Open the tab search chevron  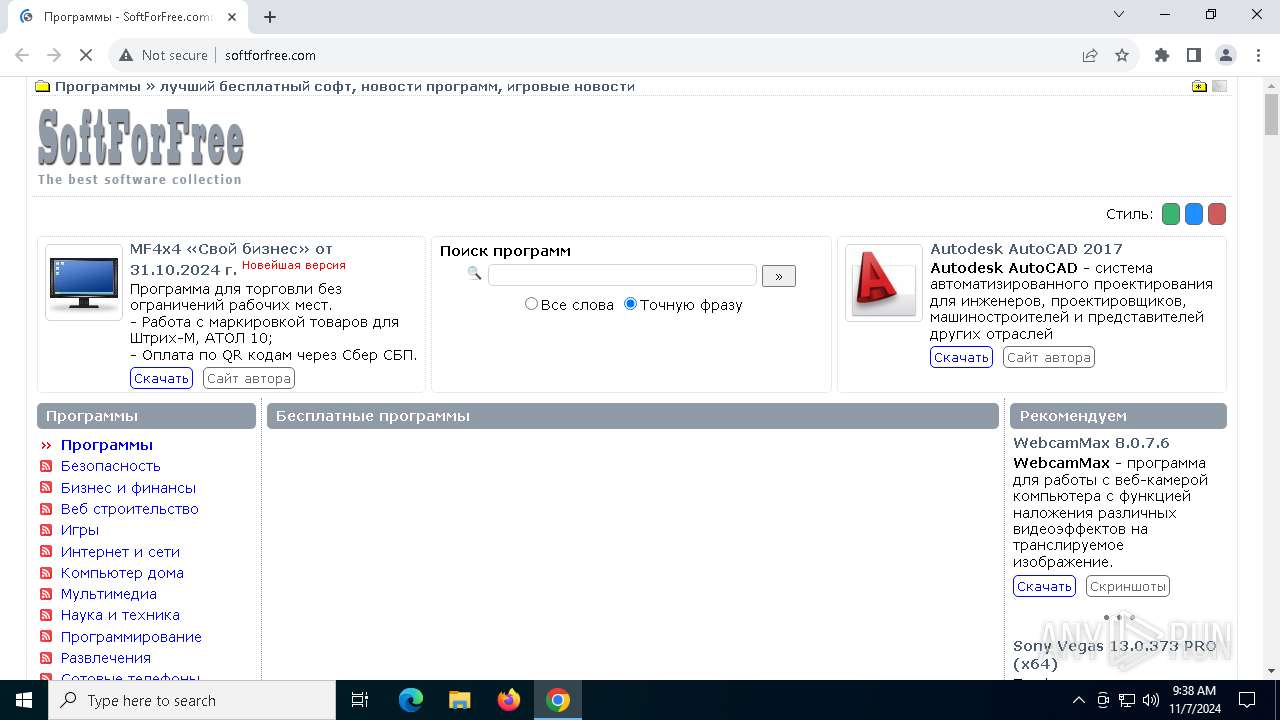pyautogui.click(x=1119, y=14)
